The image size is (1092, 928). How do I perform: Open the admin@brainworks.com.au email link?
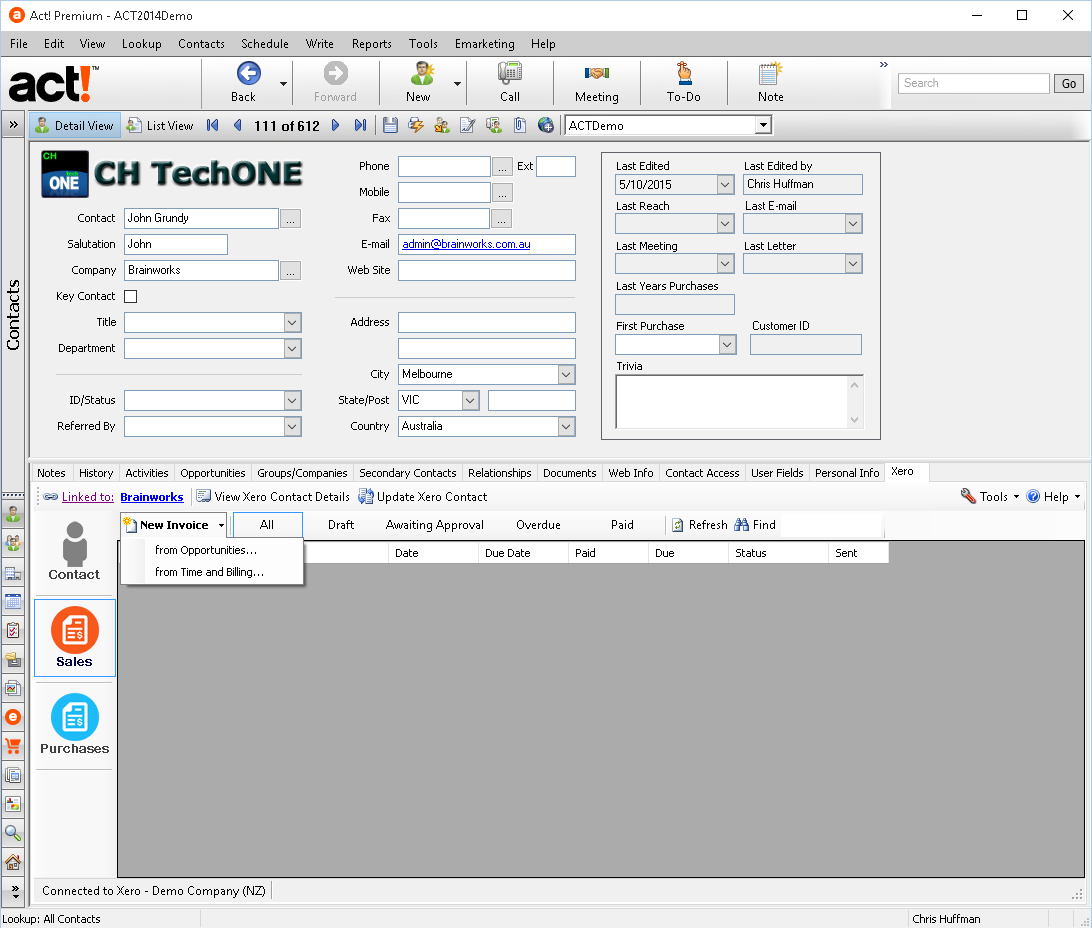(466, 244)
